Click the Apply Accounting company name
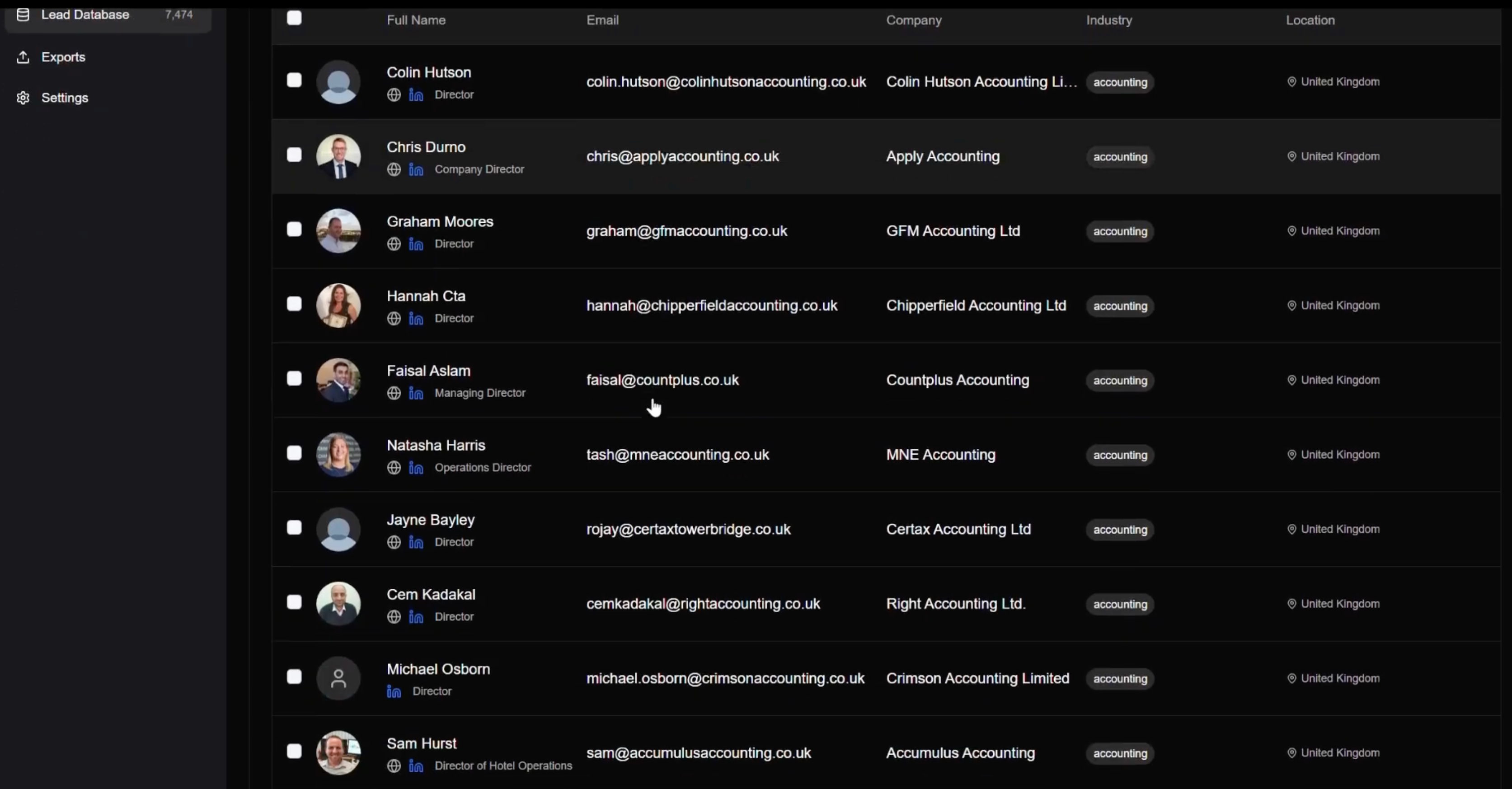 pyautogui.click(x=943, y=156)
